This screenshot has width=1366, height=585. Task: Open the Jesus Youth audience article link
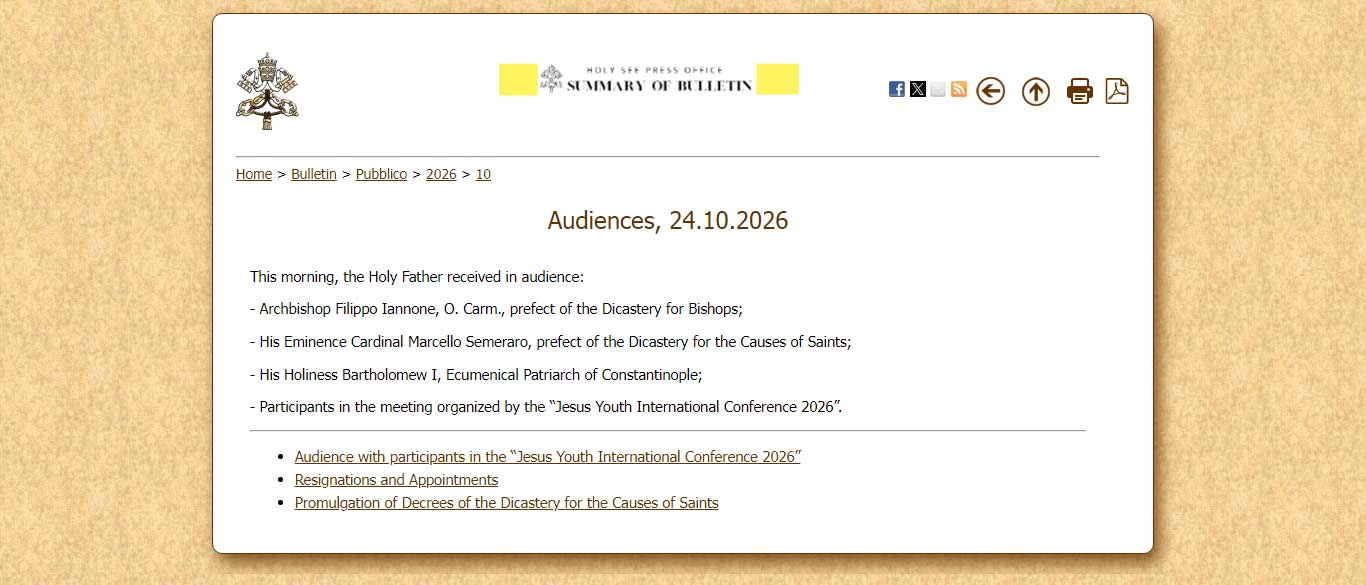tap(548, 457)
